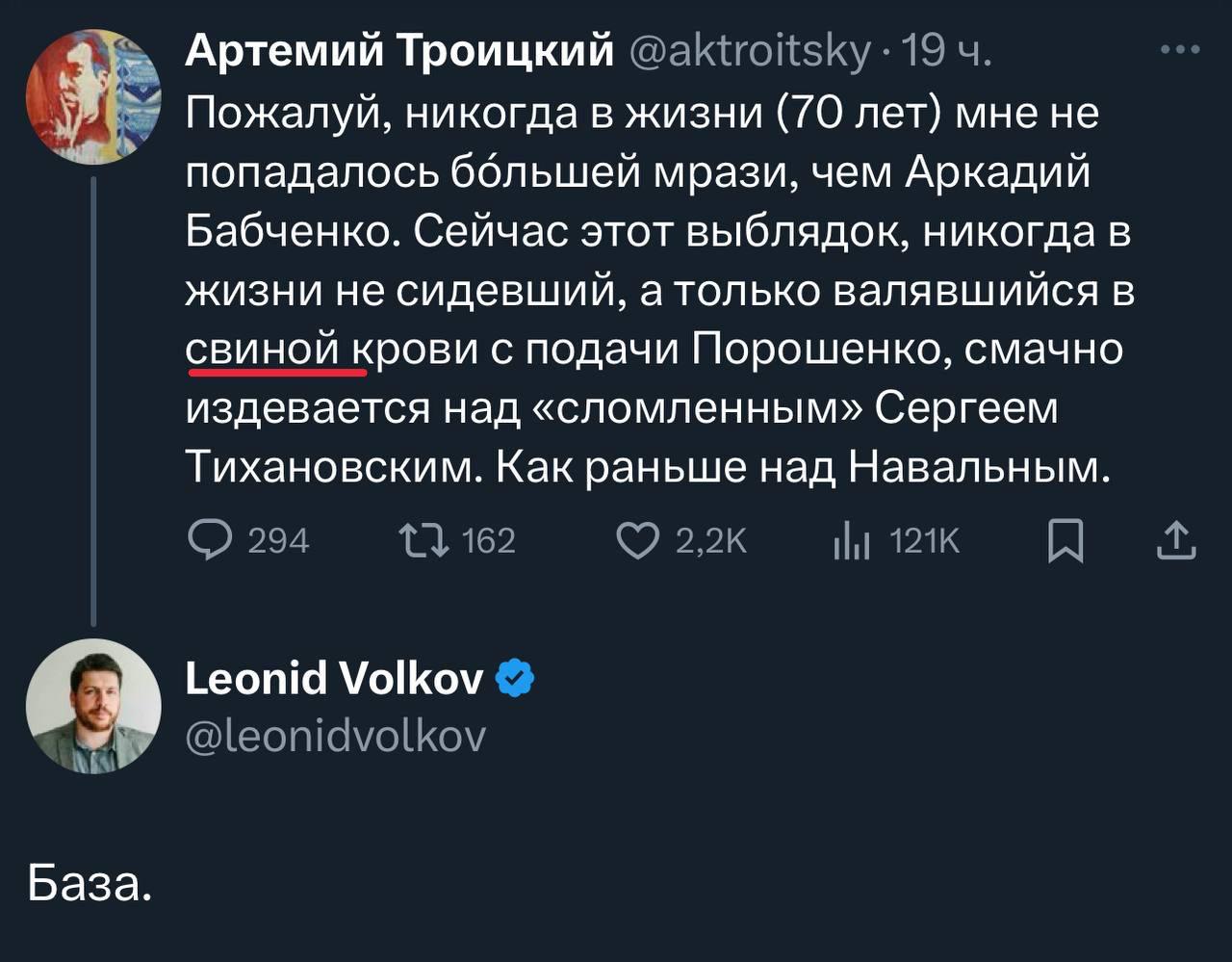Open Артемий Троицкий's profile avatar
Image resolution: width=1232 pixels, height=962 pixels.
[93, 96]
